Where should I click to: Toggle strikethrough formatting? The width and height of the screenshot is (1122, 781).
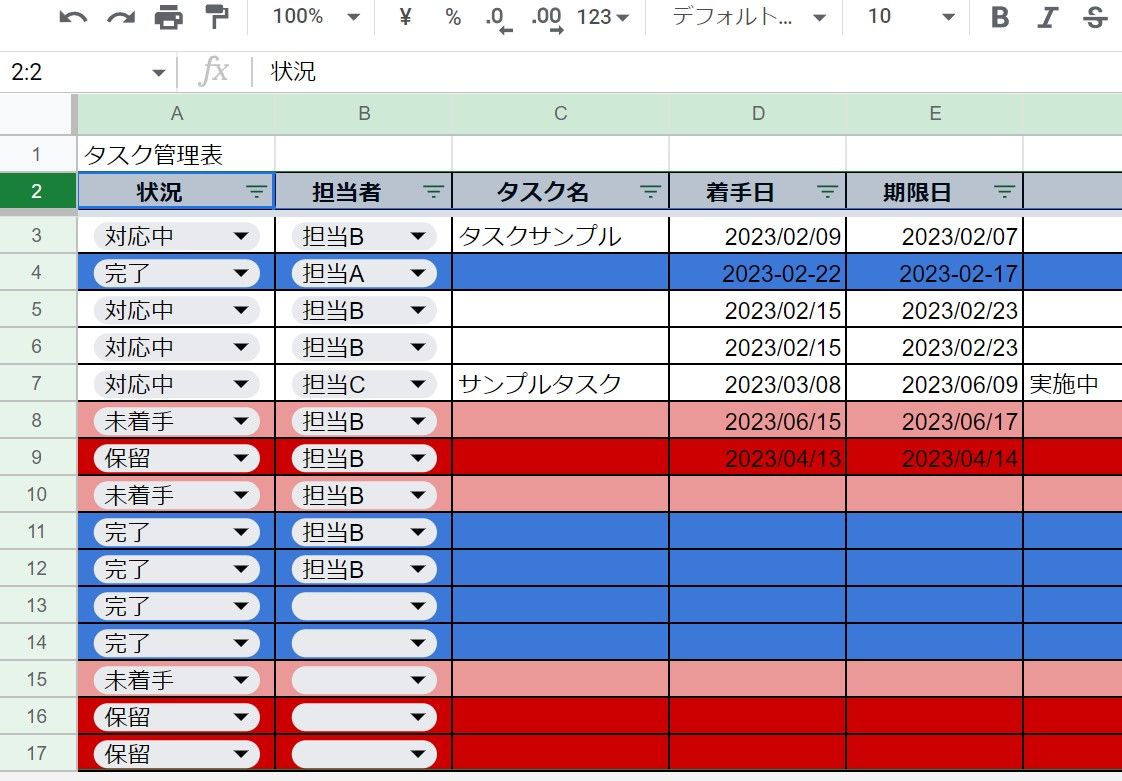(1095, 16)
